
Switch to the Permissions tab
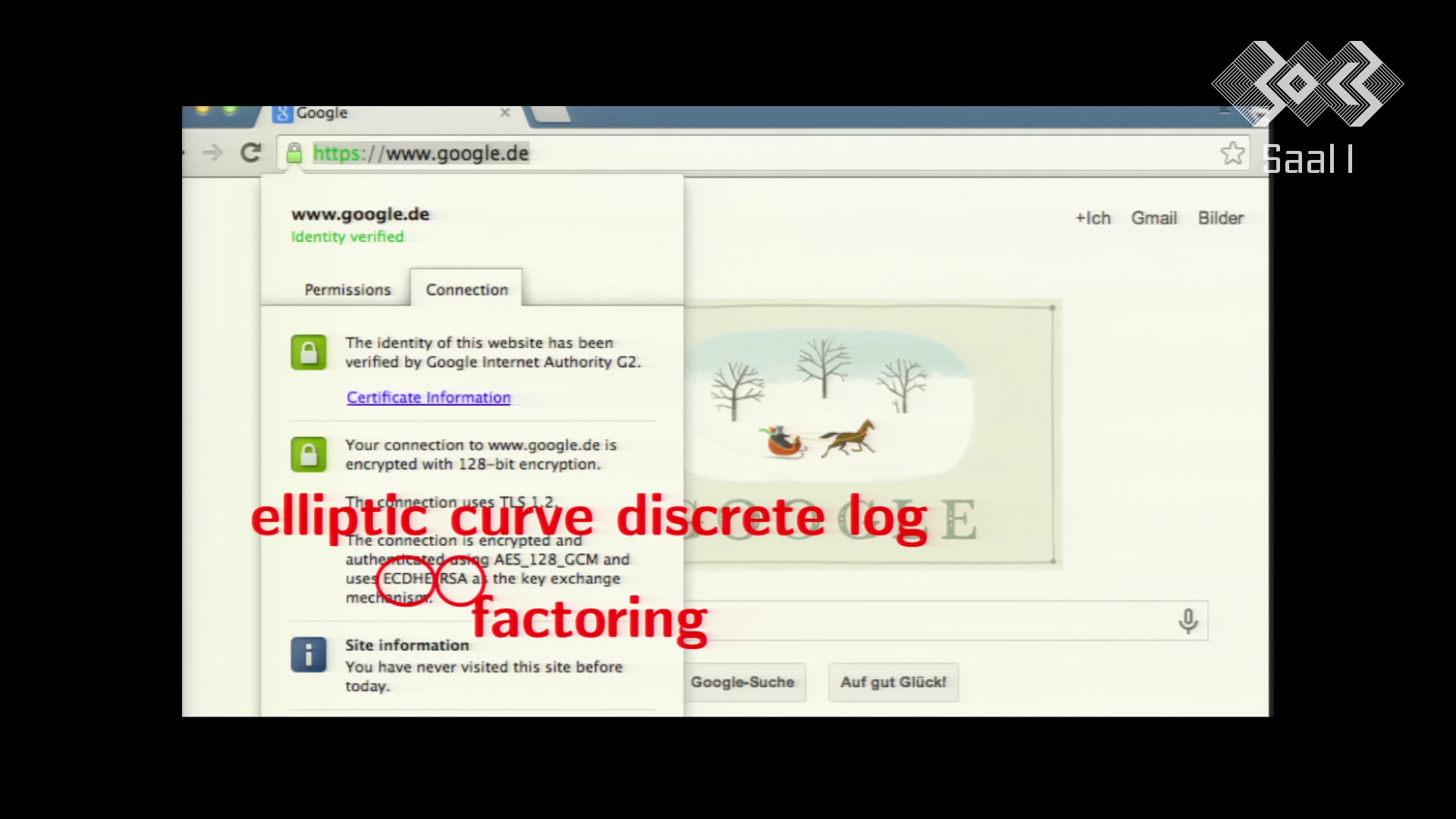(x=347, y=290)
